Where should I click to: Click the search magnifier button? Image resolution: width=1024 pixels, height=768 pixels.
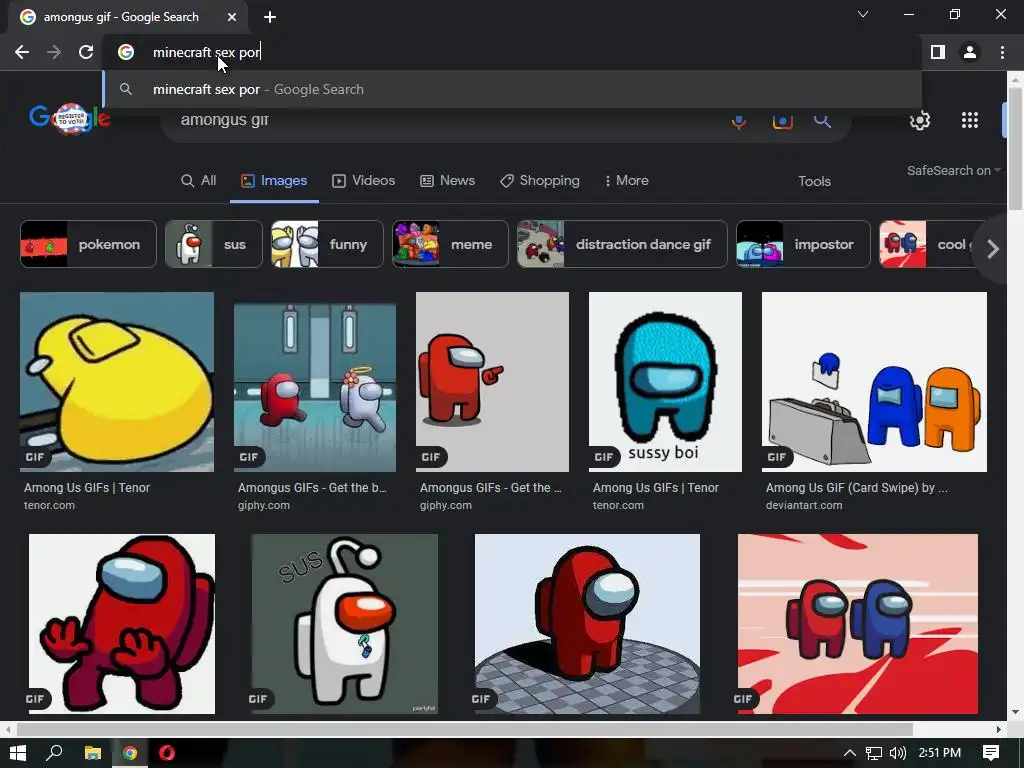[822, 120]
